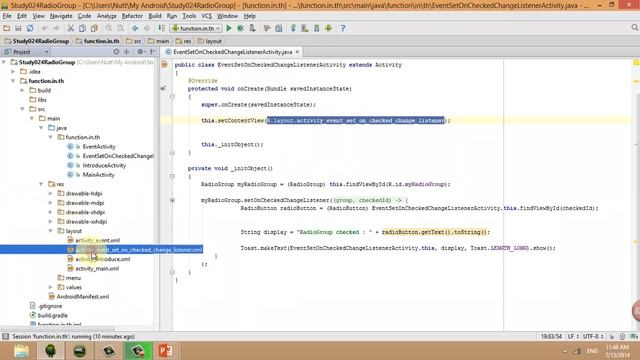Open the Navigate menu
The image size is (640, 360).
point(61,16)
